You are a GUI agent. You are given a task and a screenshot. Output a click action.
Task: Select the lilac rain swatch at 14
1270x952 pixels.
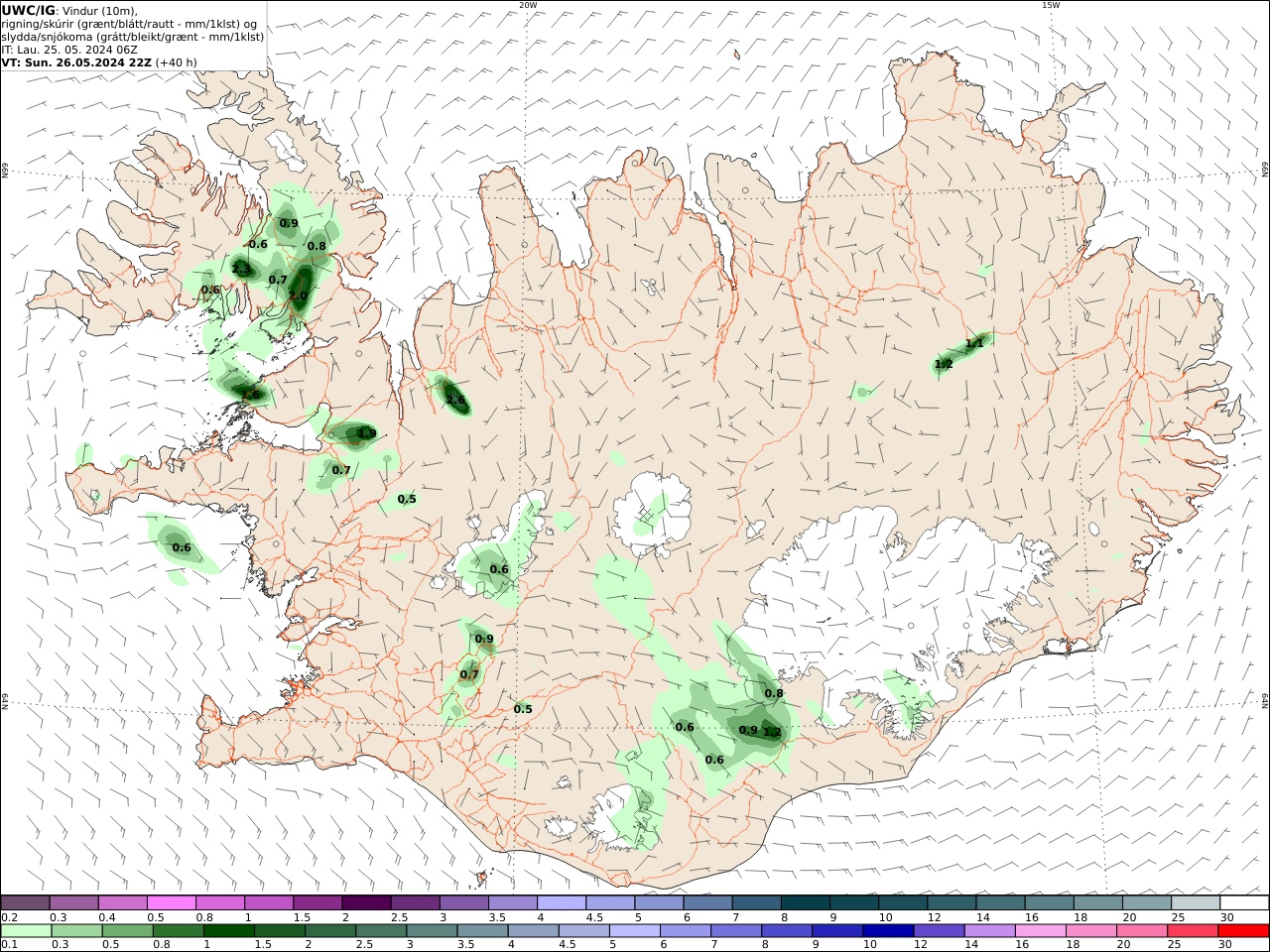click(x=989, y=931)
